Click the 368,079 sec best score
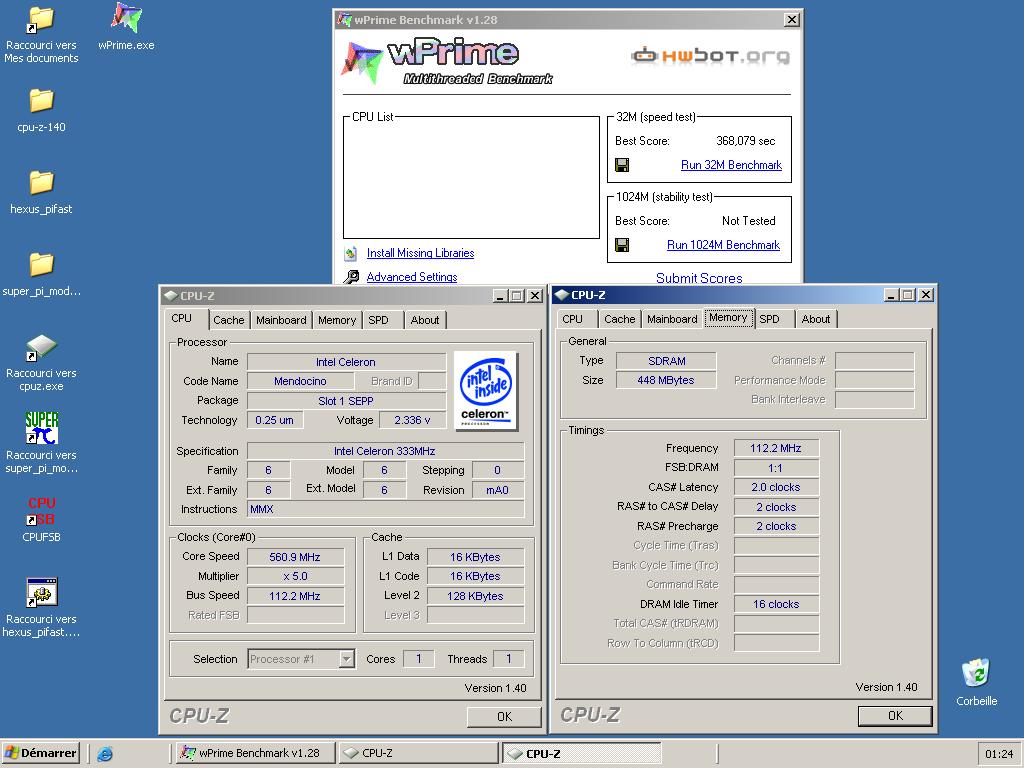1024x768 pixels. coord(746,141)
